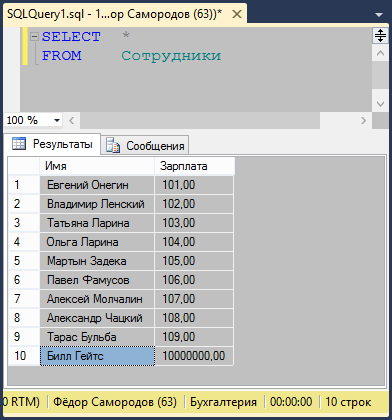Select the Евгений Онегин cell
Image resolution: width=392 pixels, height=420 pixels.
coord(97,185)
